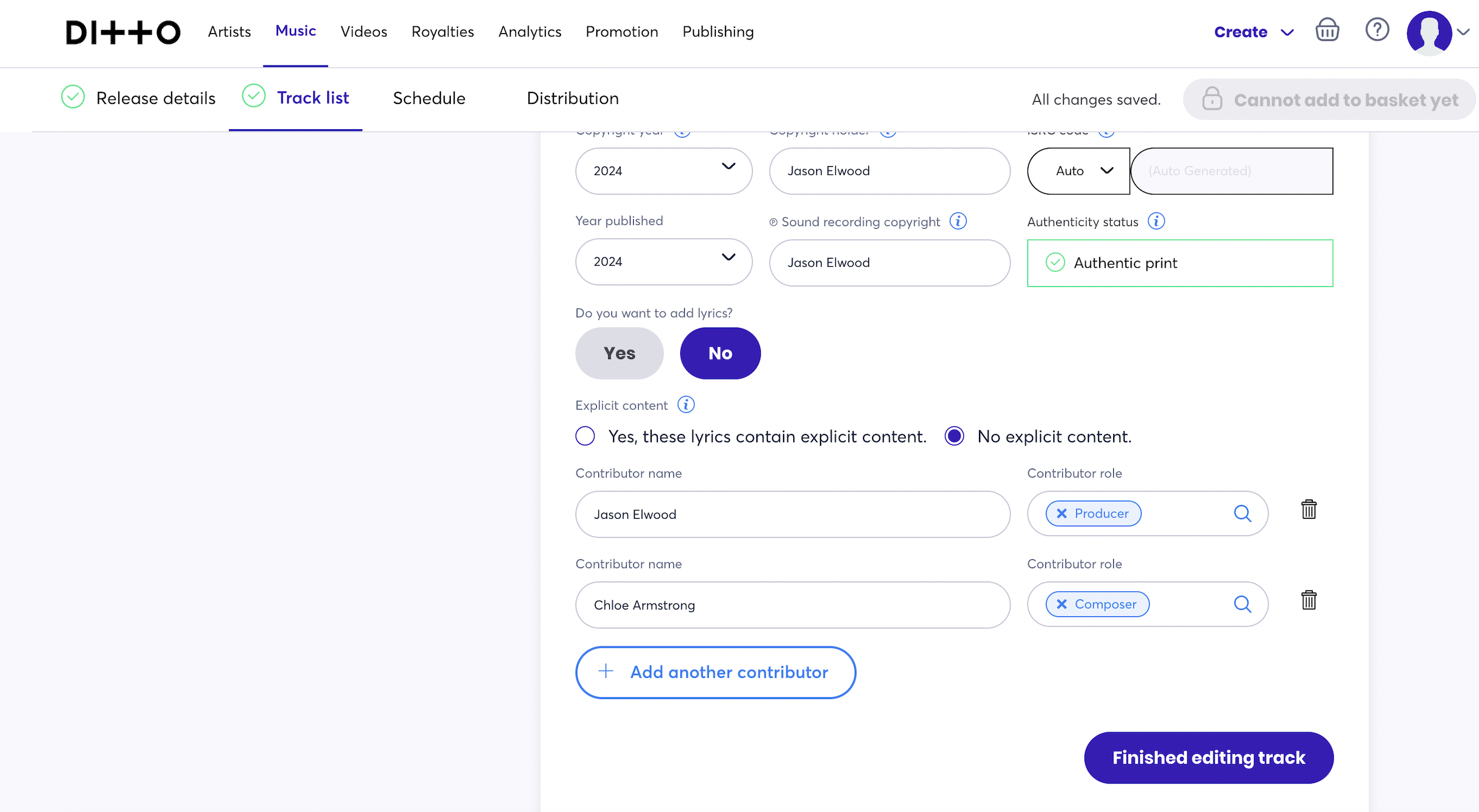
Task: Edit the Copyright holder field
Action: pos(889,171)
